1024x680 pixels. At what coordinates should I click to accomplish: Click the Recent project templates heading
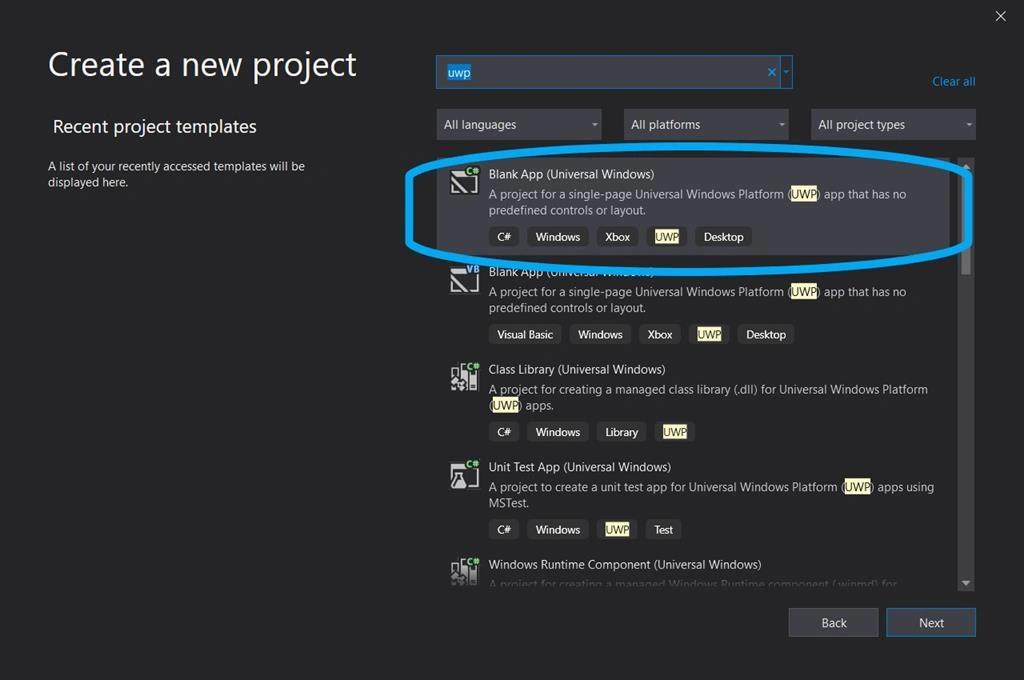(155, 127)
